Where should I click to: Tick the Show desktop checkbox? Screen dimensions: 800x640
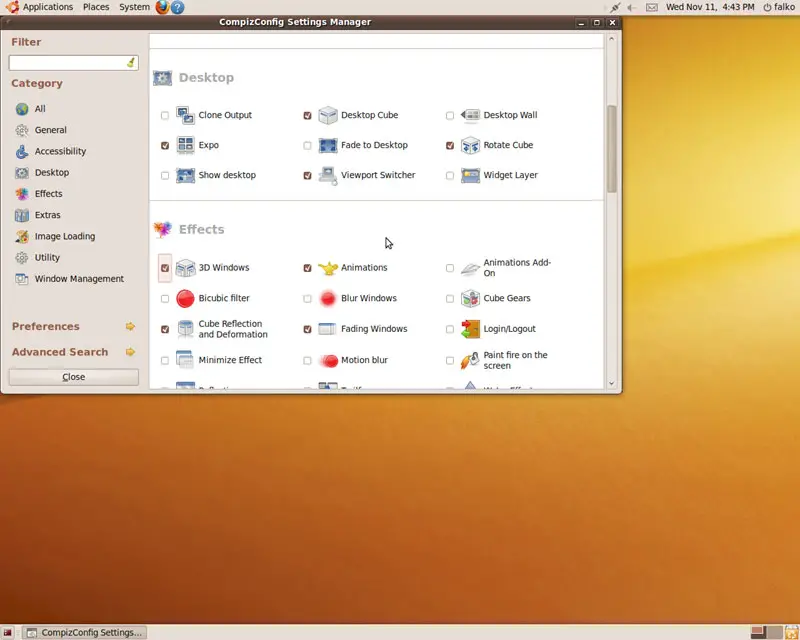[x=165, y=176]
